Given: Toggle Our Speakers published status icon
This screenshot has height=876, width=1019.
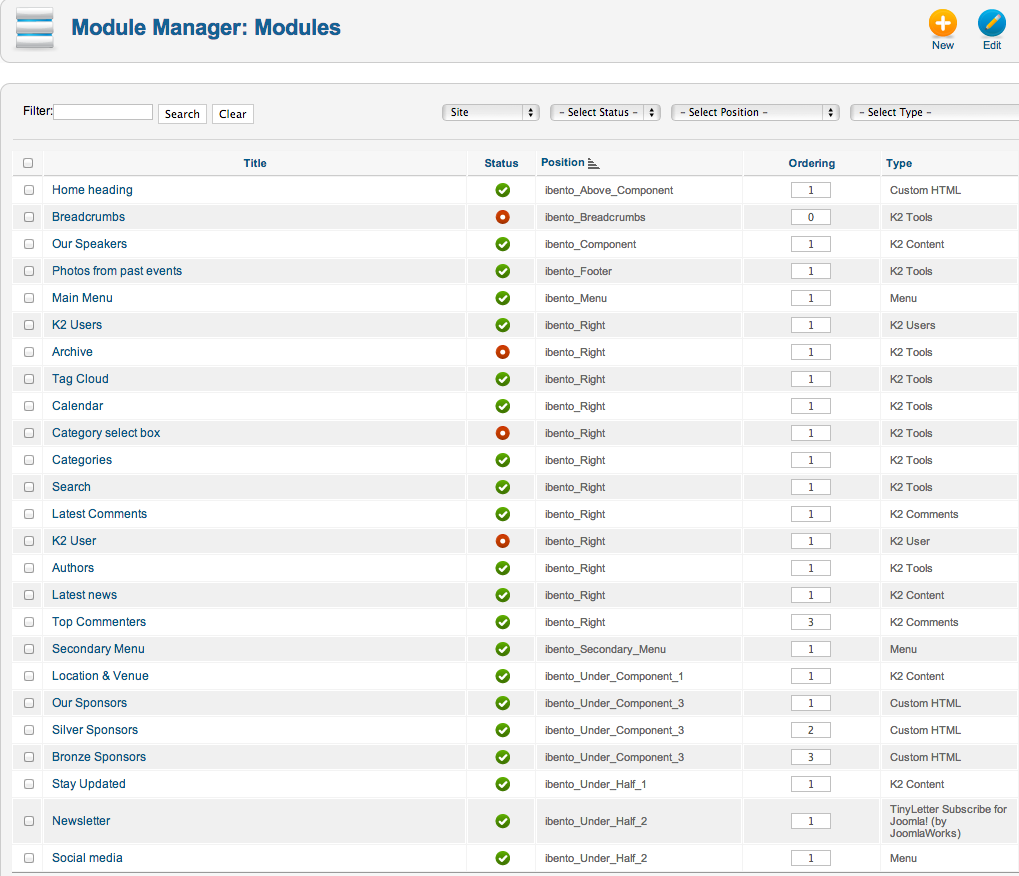Looking at the screenshot, I should tap(502, 244).
